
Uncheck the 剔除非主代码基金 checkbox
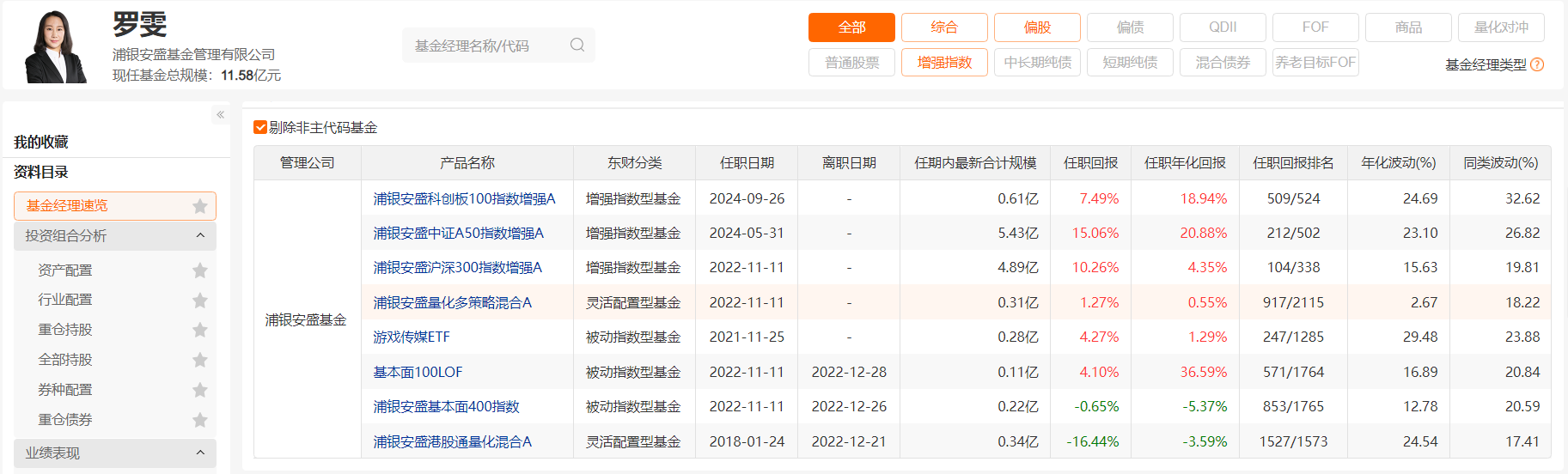(x=260, y=127)
